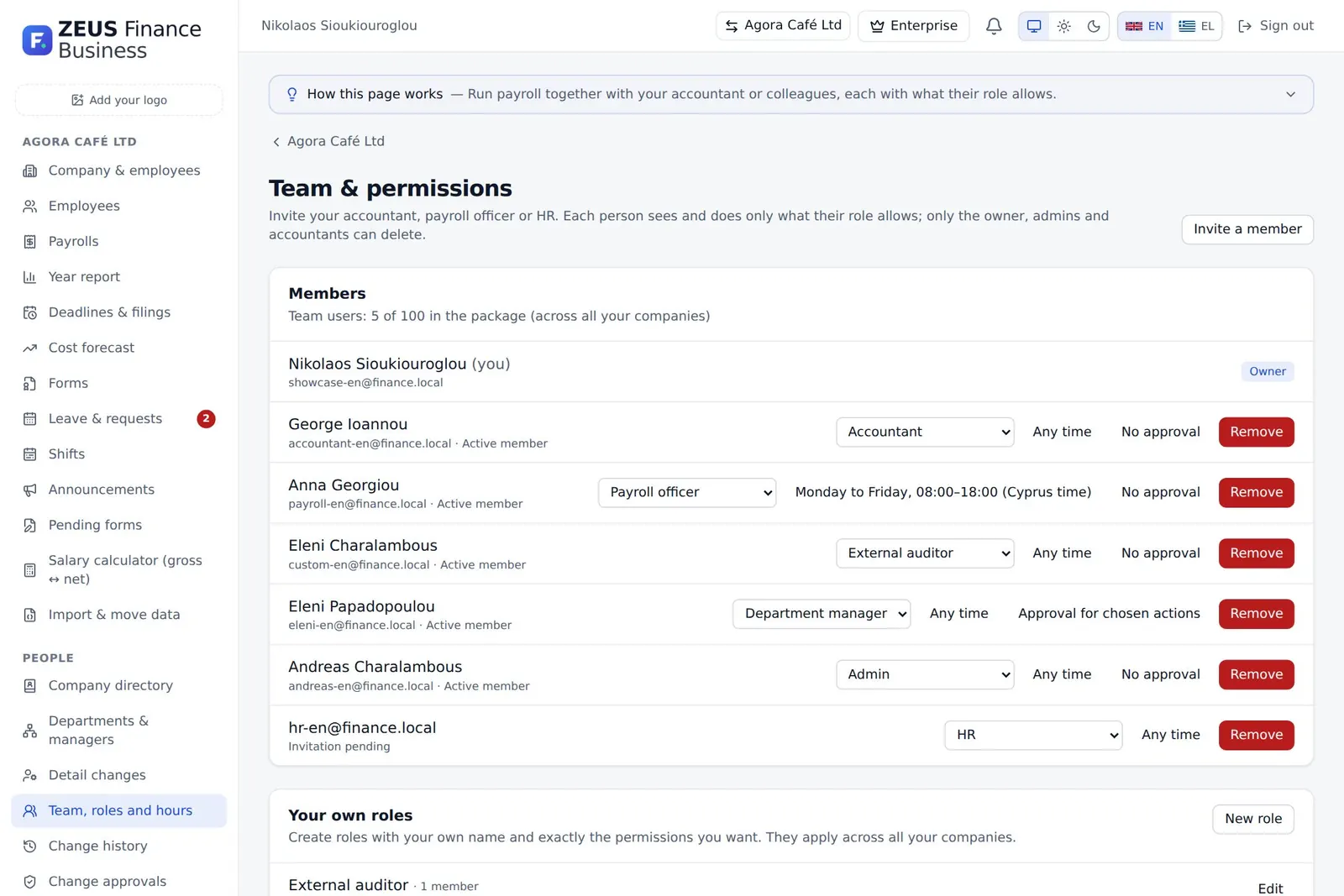
Task: Click the Salary calculator icon
Action: click(30, 570)
